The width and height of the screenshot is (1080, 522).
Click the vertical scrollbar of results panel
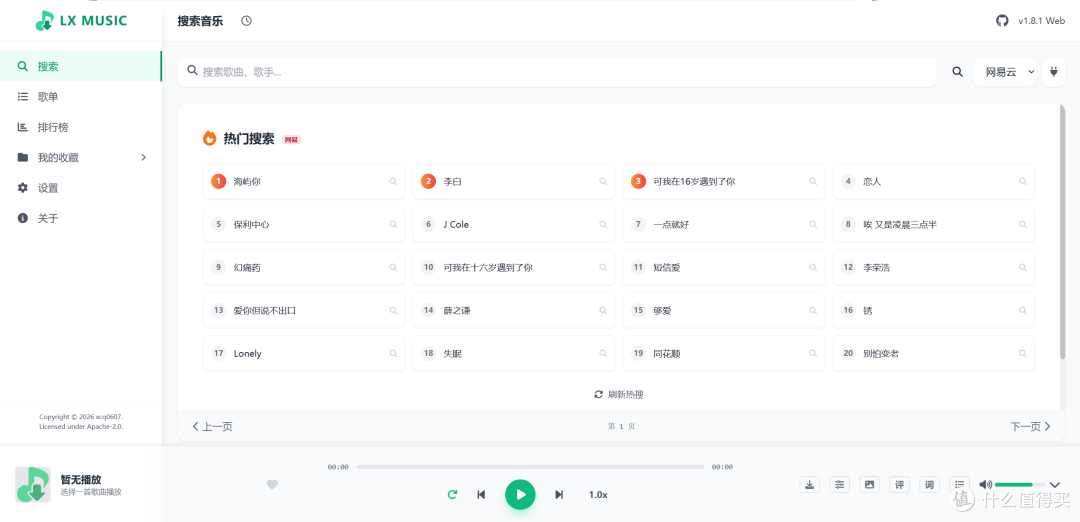click(x=1062, y=231)
